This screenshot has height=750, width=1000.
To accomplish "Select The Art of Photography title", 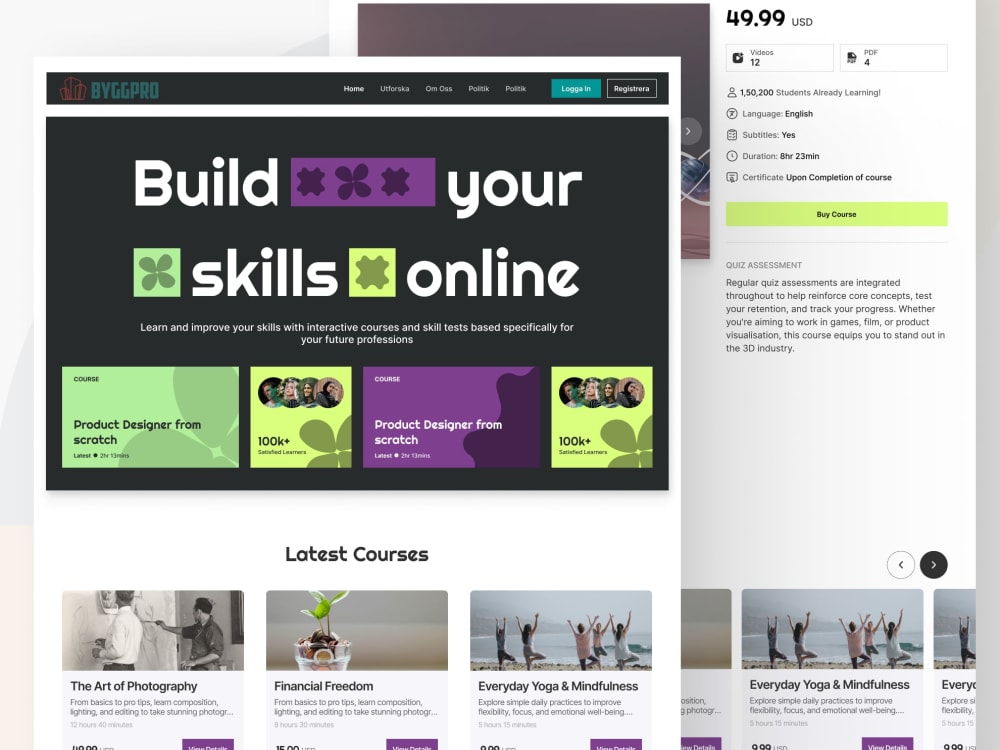I will 134,686.
